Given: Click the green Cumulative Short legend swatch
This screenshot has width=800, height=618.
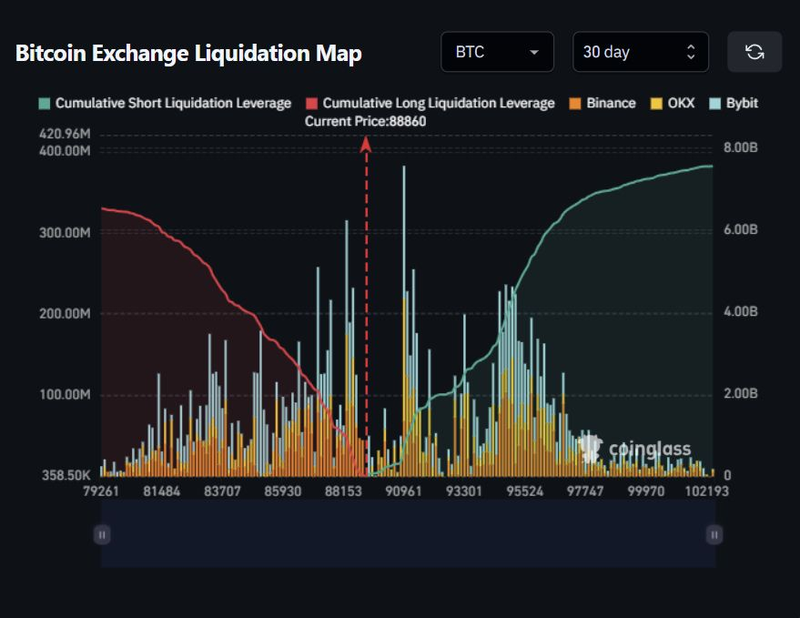Looking at the screenshot, I should coord(44,103).
